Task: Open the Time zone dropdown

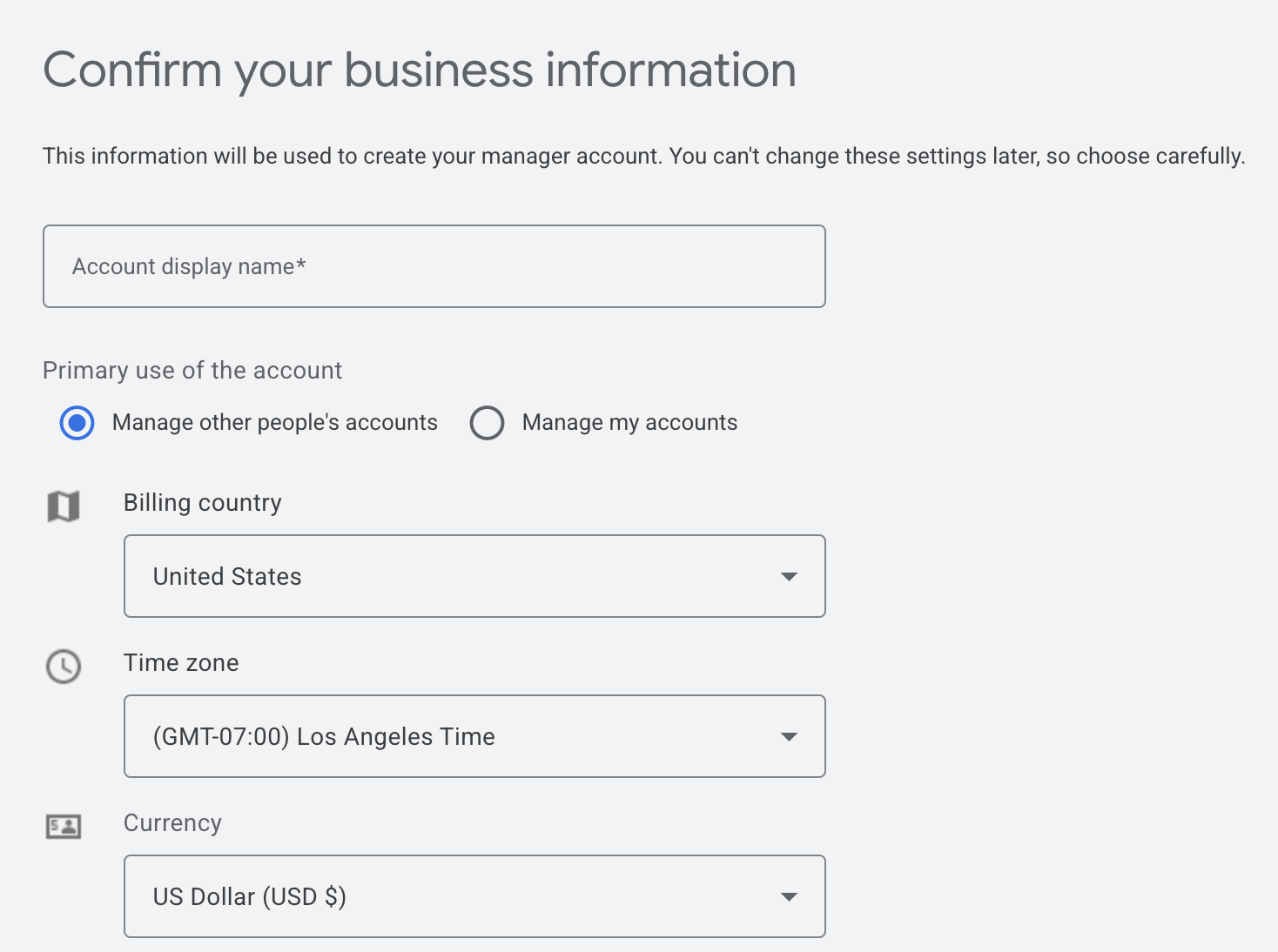Action: 474,736
